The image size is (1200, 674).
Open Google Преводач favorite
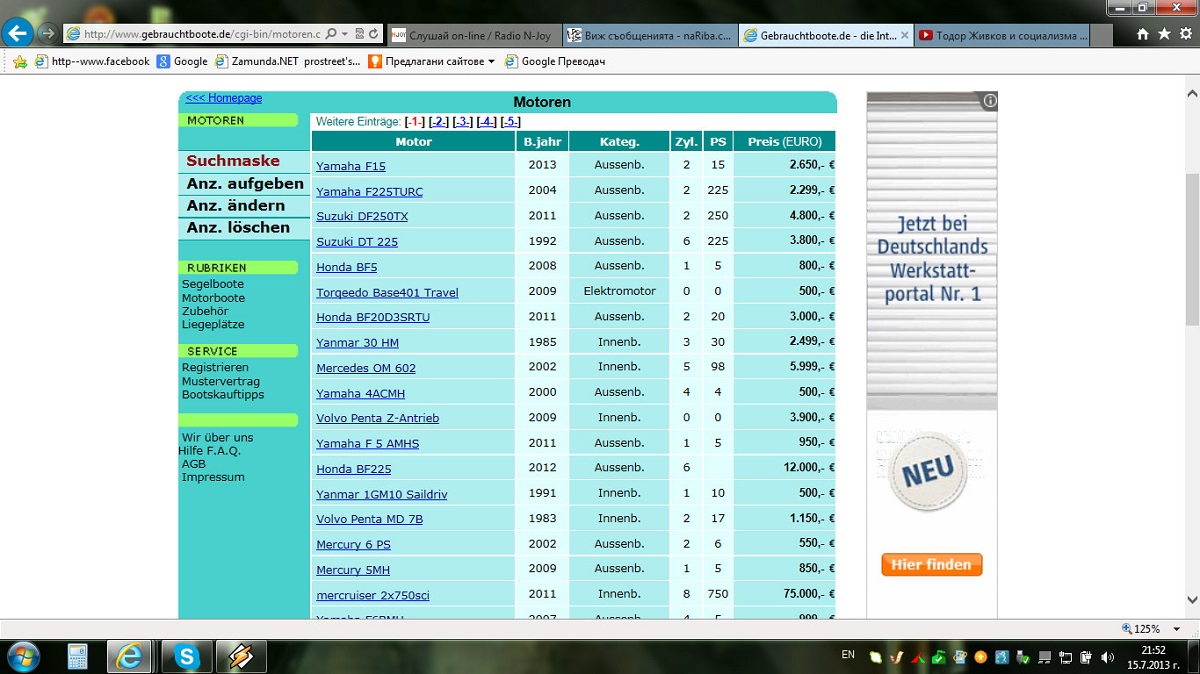(555, 61)
